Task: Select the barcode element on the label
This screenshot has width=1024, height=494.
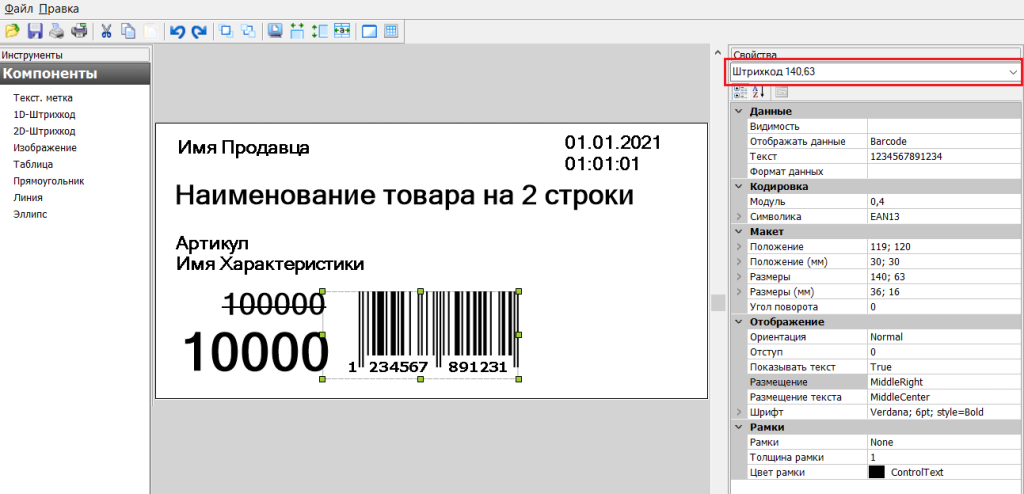Action: coord(421,335)
